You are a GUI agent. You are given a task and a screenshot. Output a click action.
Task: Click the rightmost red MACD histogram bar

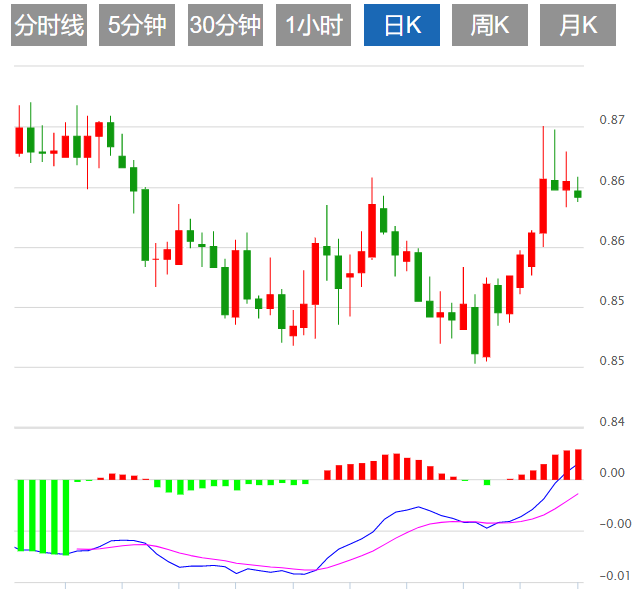pos(578,464)
